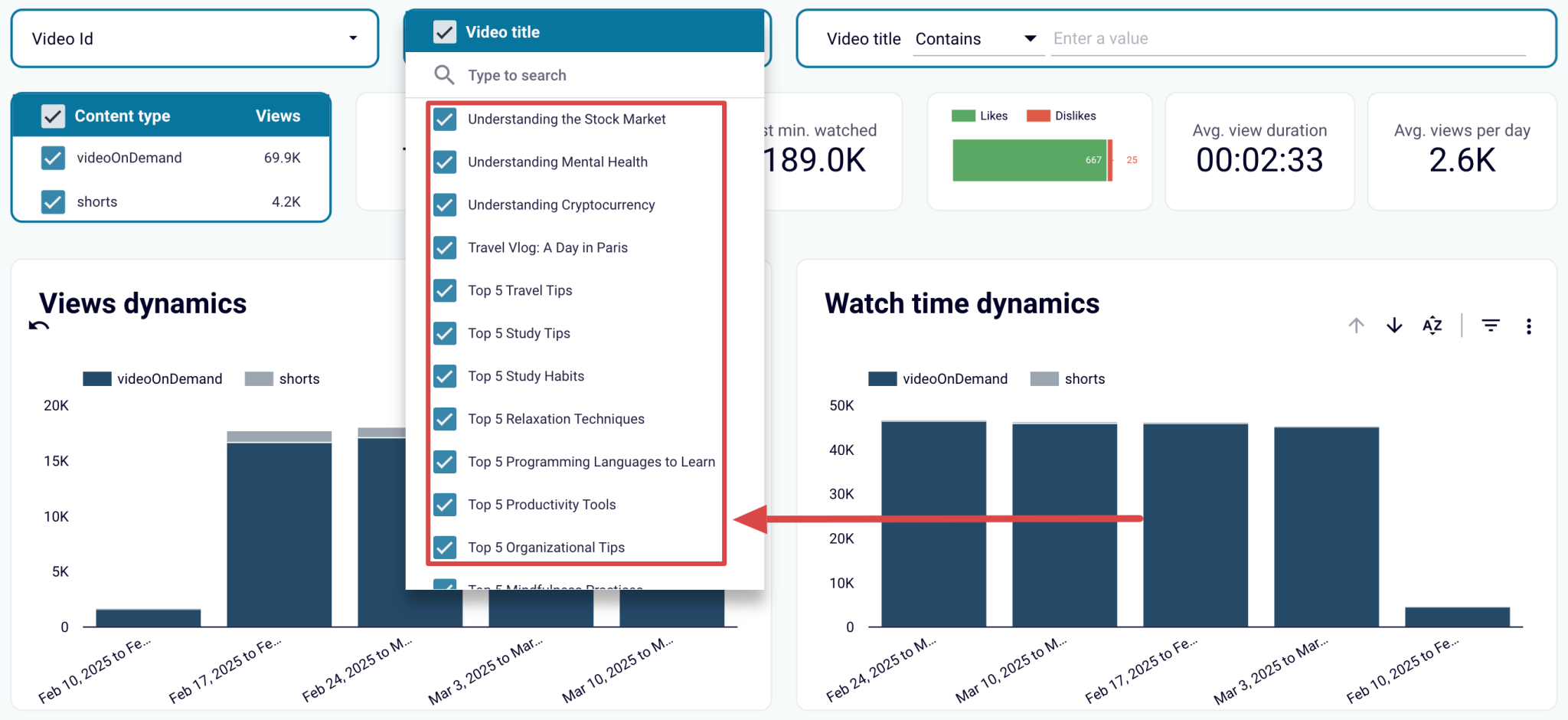This screenshot has height=720, width=1568.
Task: Click the search magnifier in the Video title list
Action: (444, 75)
